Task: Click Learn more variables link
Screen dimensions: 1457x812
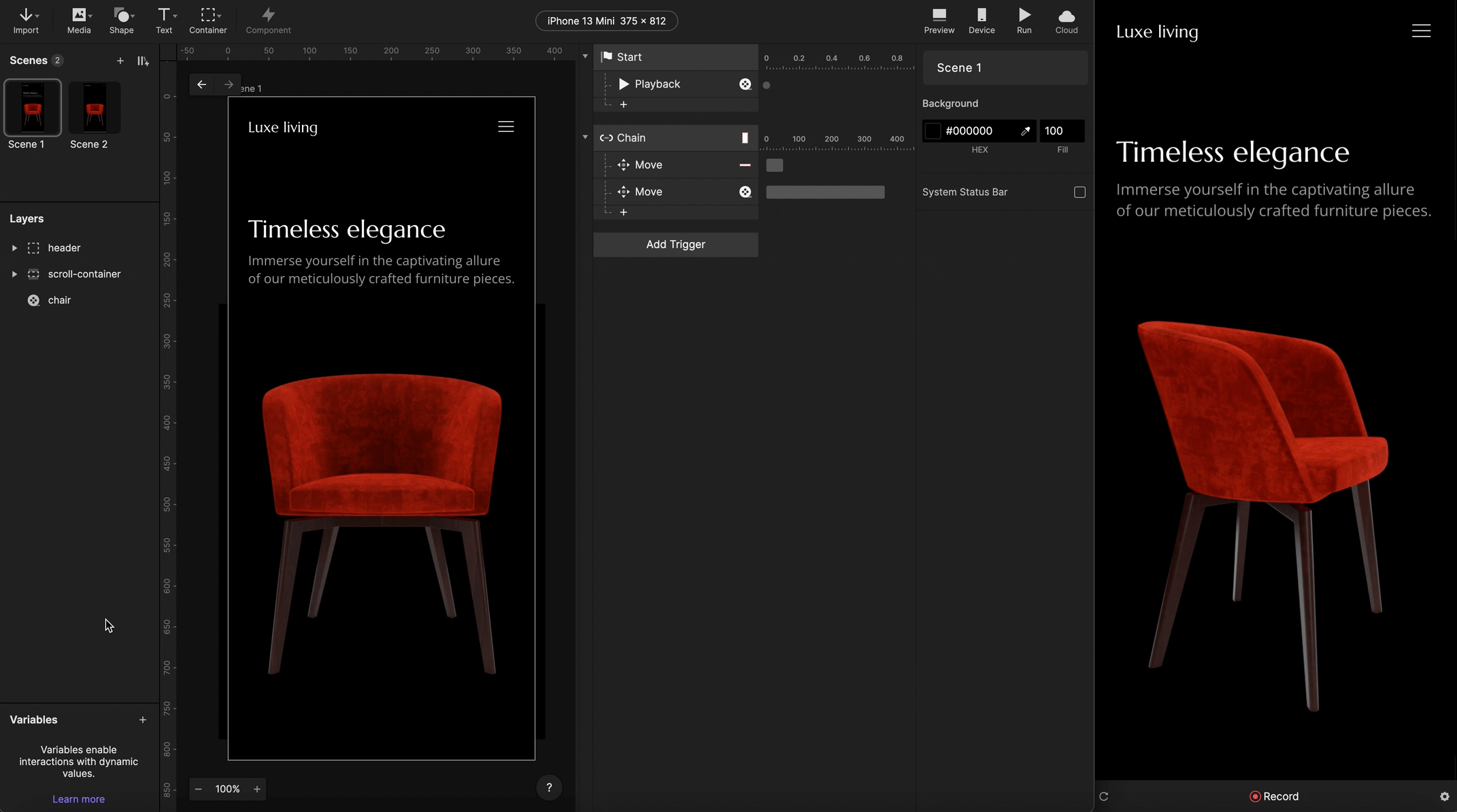Action: click(x=78, y=798)
